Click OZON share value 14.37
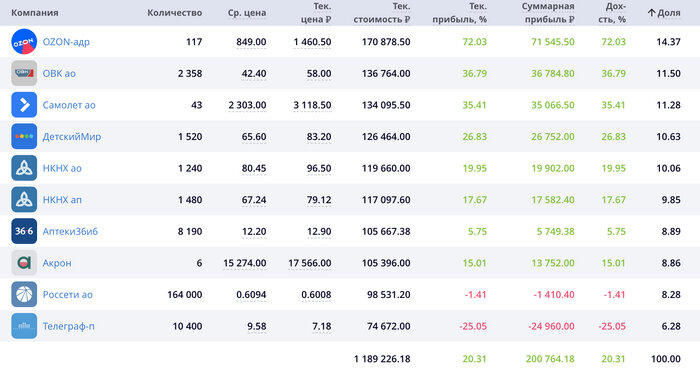Viewport: 700px width, 374px height. [x=668, y=42]
